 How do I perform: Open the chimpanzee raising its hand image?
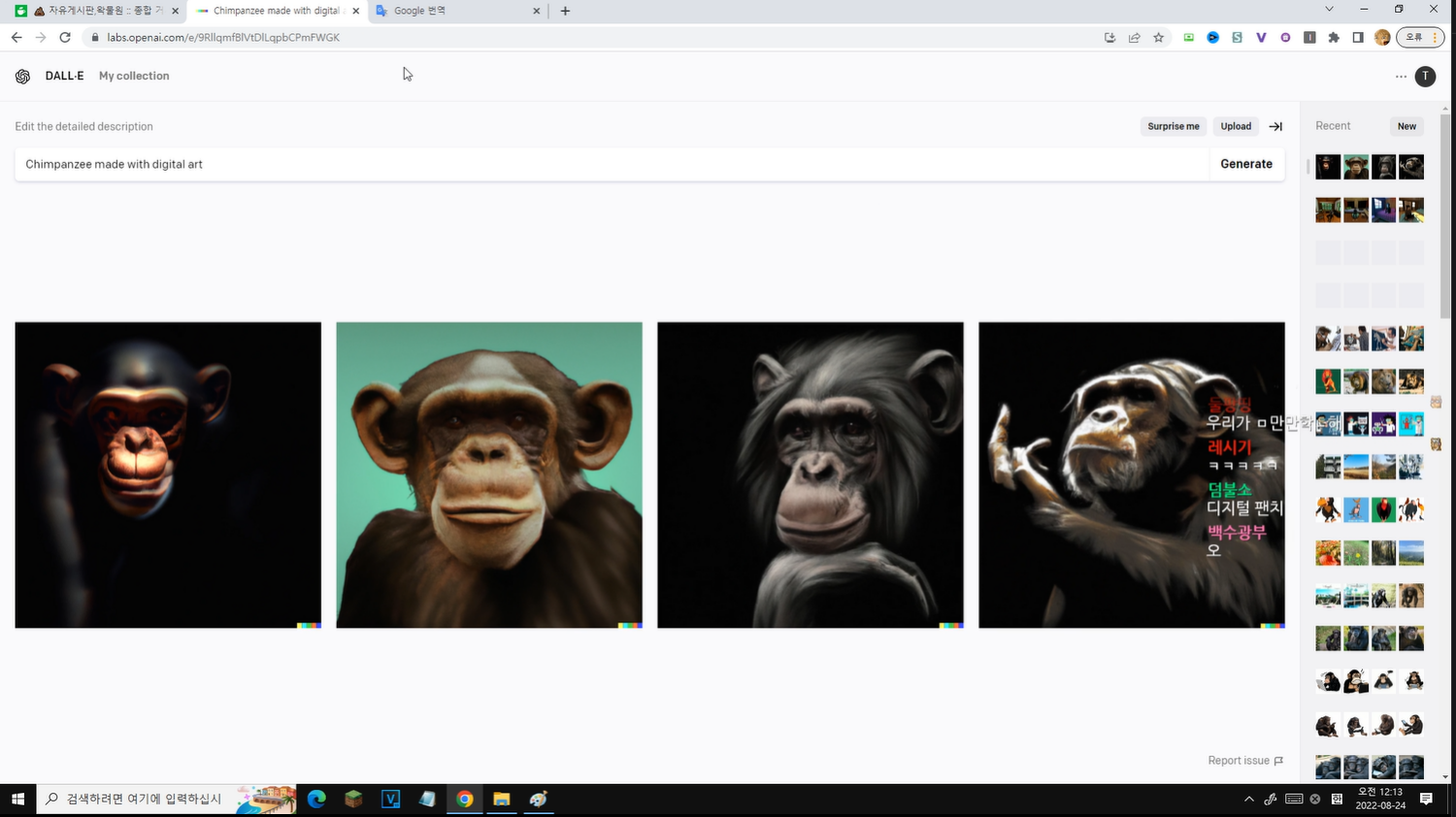pos(1132,475)
